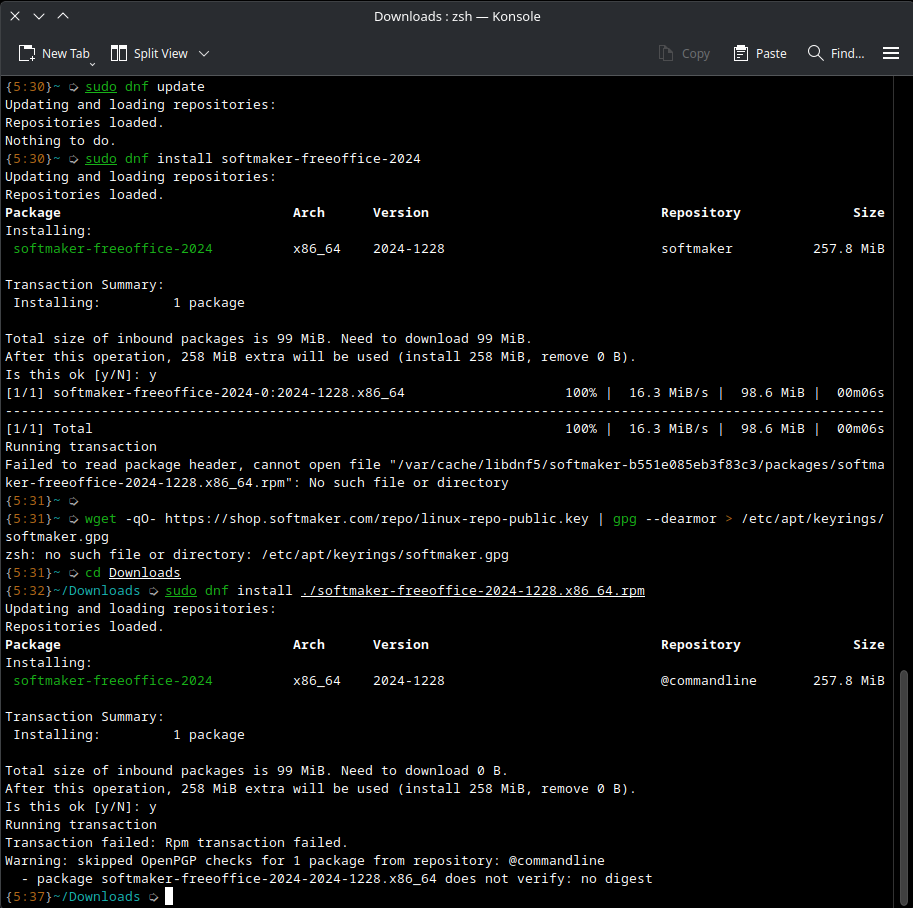Click the cursor at the last prompt

169,897
